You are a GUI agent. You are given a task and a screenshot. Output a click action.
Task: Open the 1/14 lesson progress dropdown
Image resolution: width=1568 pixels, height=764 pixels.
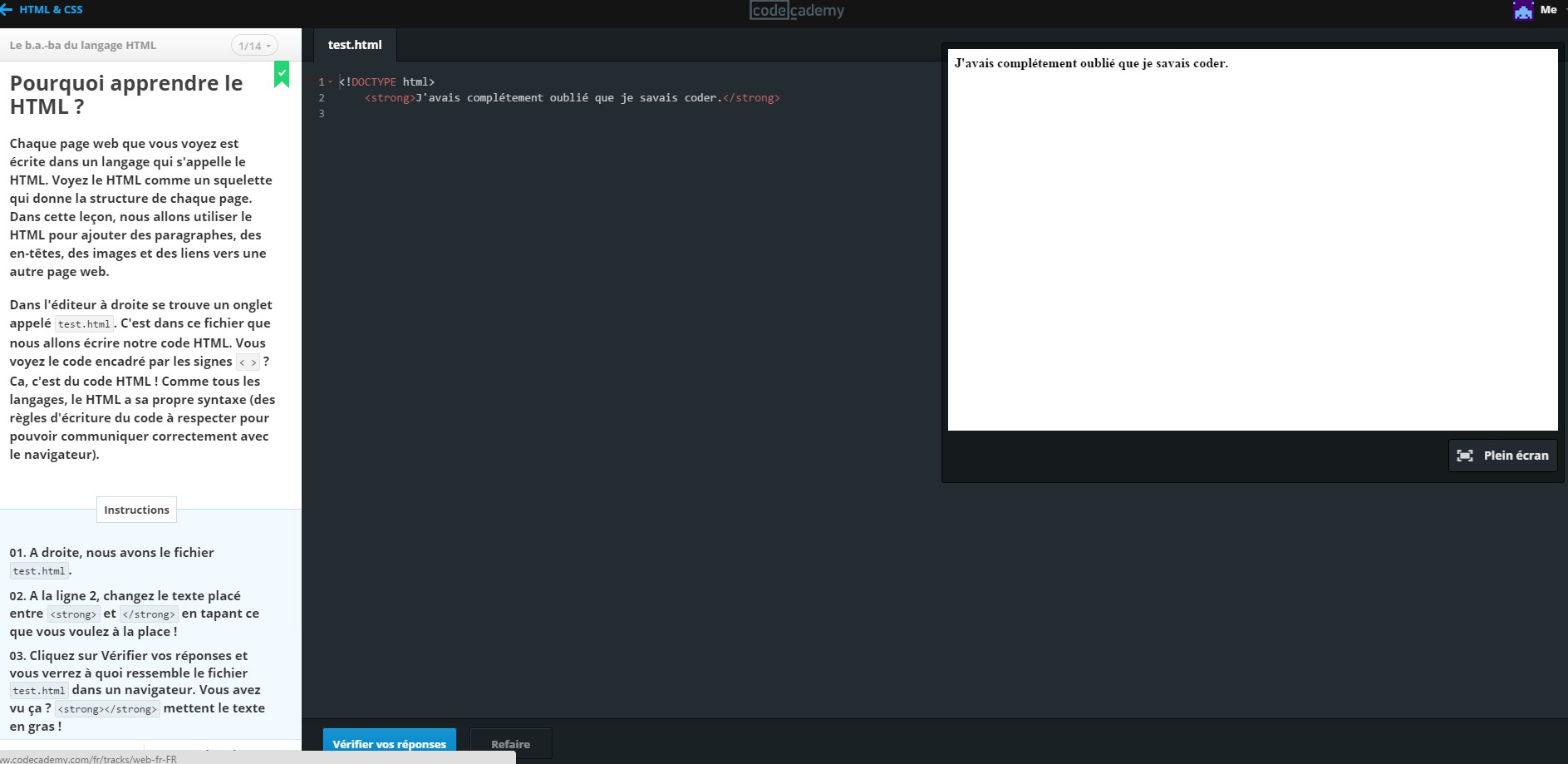pos(254,46)
